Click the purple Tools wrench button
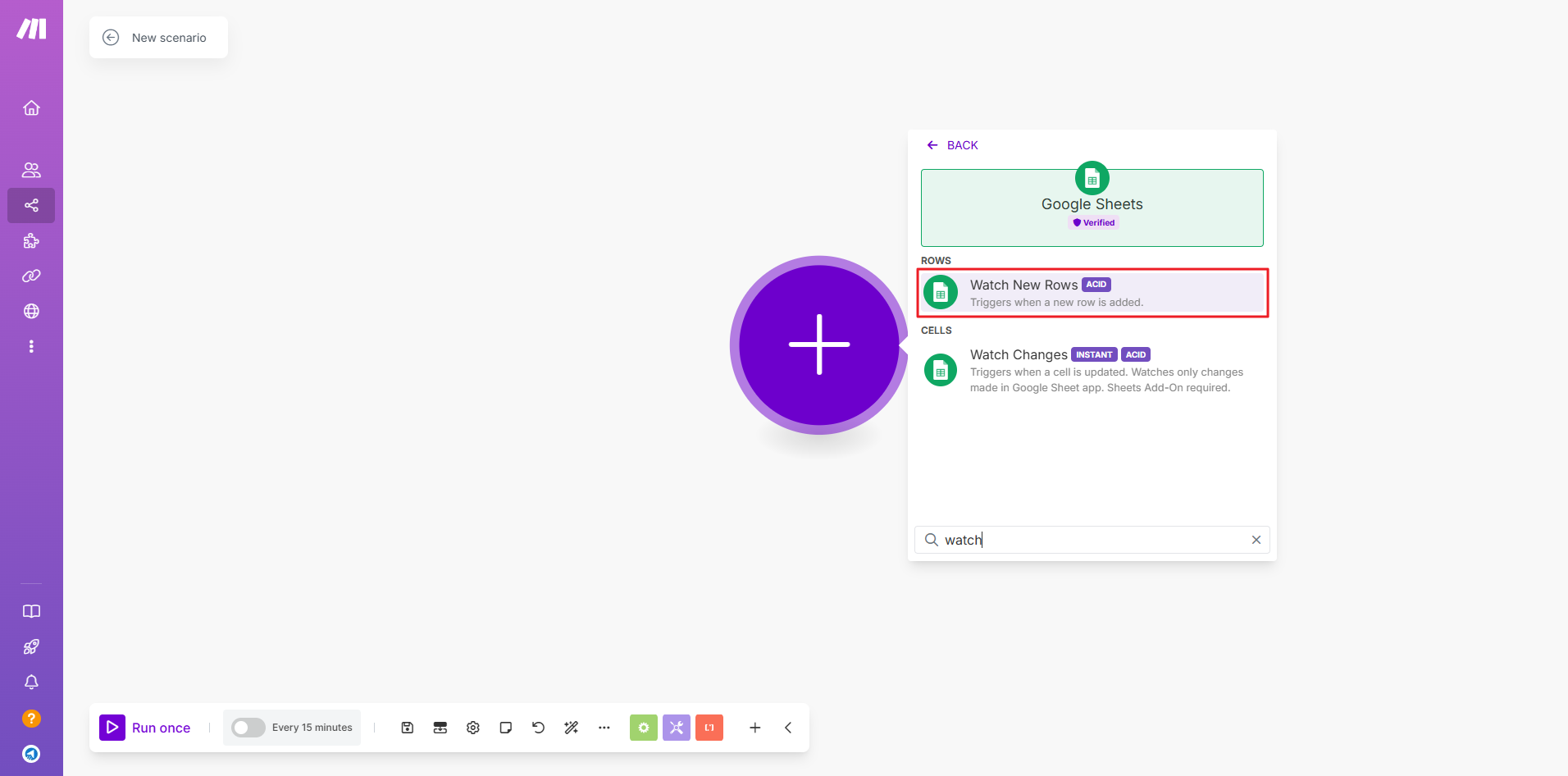1568x776 pixels. tap(677, 728)
